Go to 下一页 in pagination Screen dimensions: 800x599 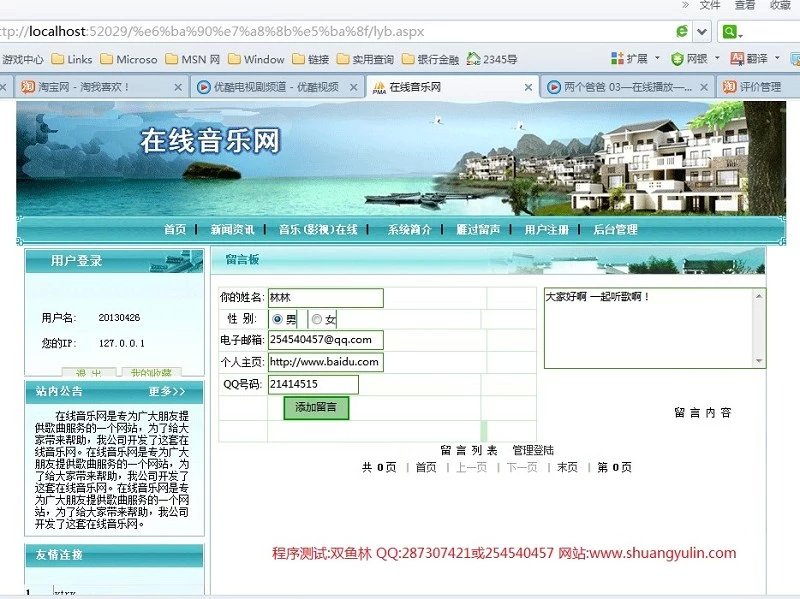pyautogui.click(x=522, y=467)
